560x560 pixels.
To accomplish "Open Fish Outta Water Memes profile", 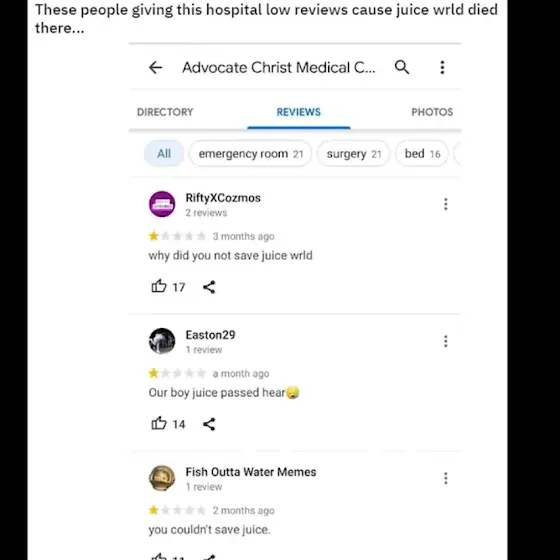I will (x=251, y=472).
